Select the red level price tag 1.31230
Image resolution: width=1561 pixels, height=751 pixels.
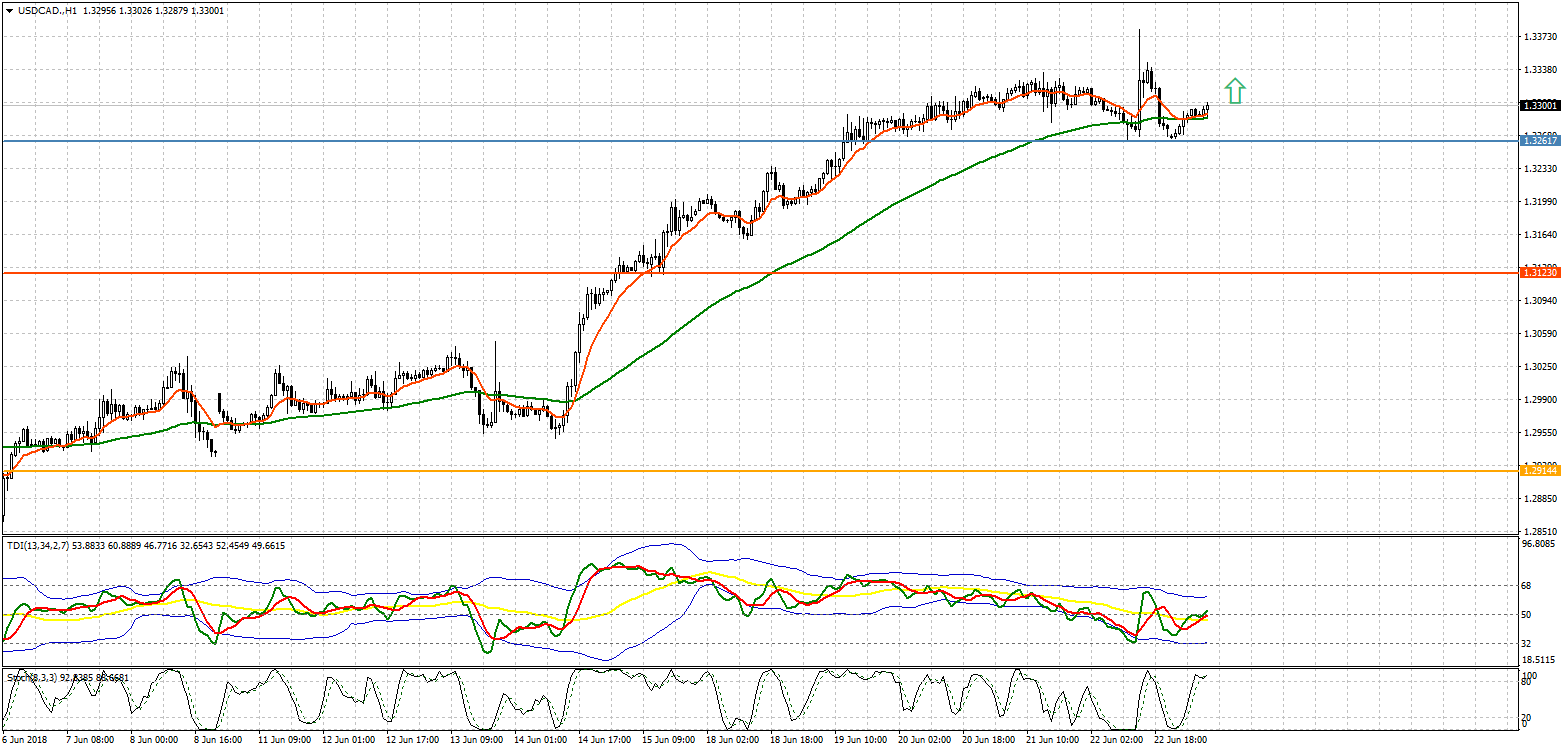tap(1539, 272)
